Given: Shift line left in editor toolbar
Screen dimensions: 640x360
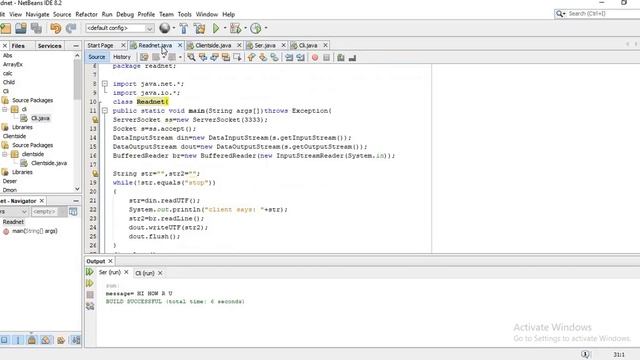Looking at the screenshot, I should (289, 58).
